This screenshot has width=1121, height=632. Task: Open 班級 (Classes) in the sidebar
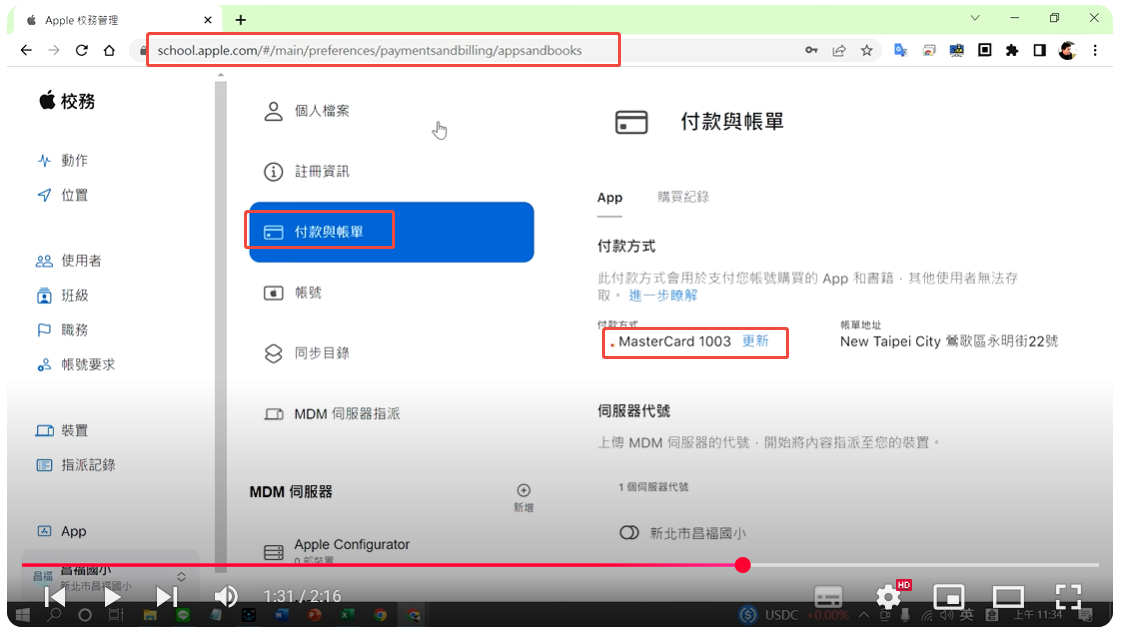coord(62,295)
